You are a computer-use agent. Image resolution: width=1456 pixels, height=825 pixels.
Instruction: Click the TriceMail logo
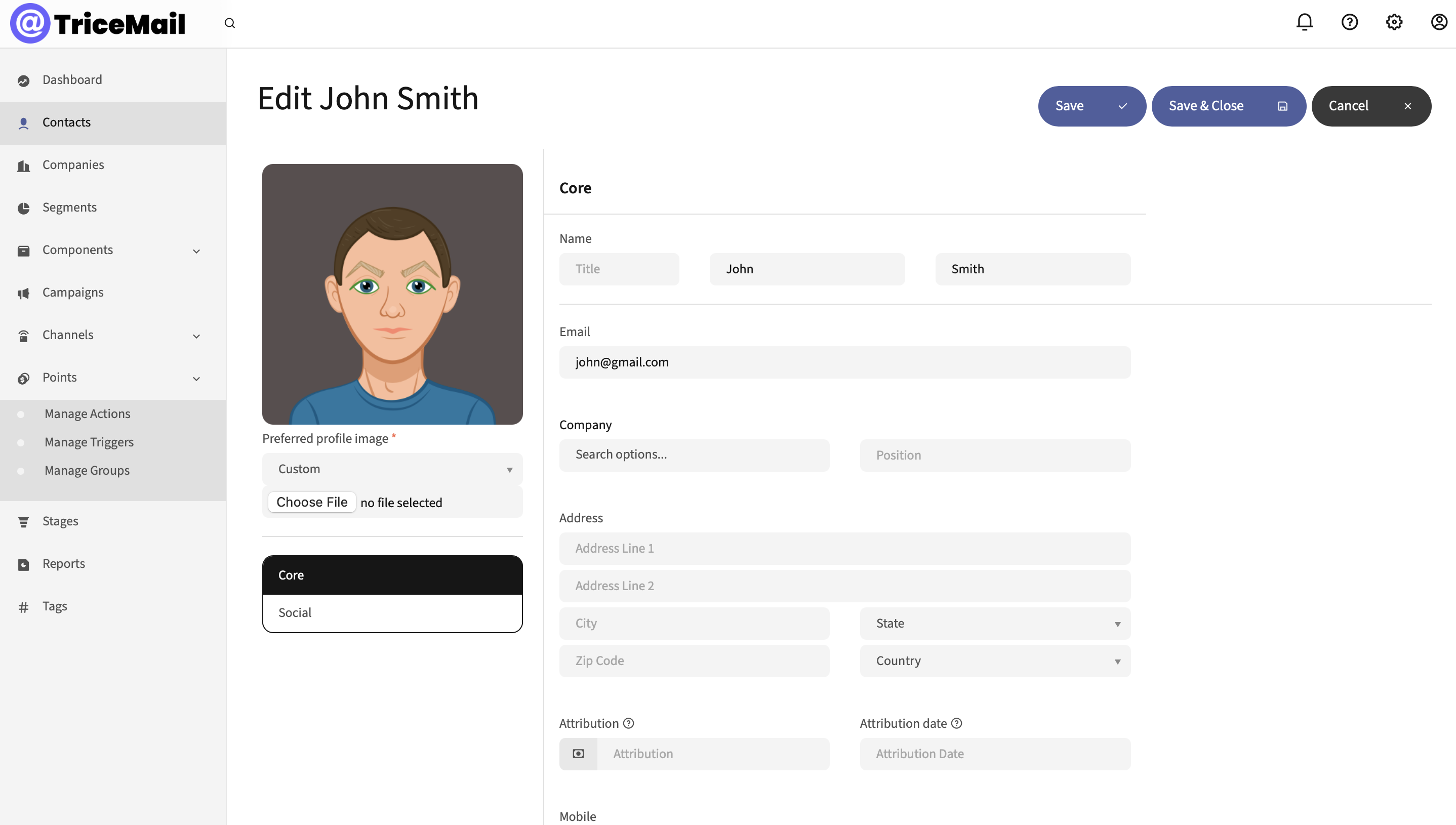point(98,23)
